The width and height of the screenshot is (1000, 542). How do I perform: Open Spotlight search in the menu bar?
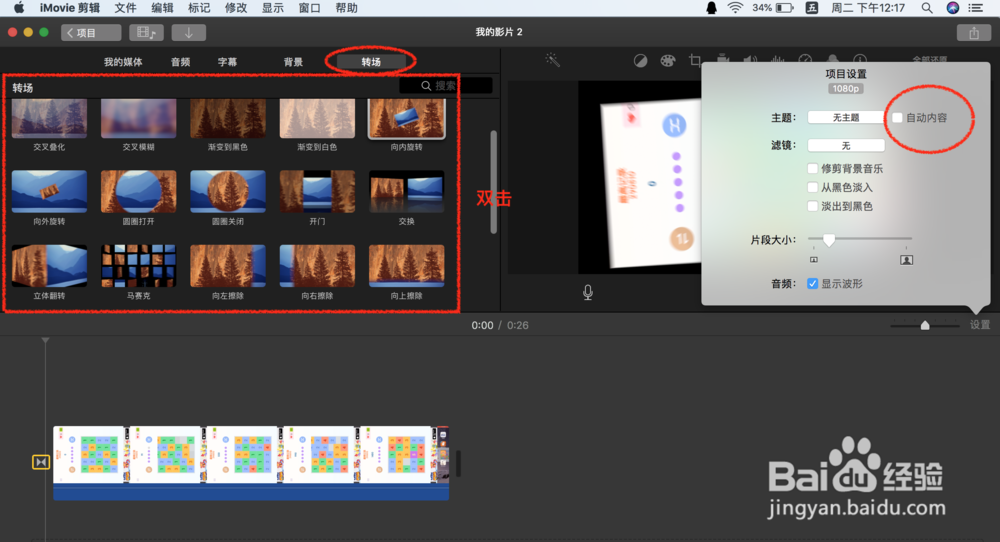[927, 8]
